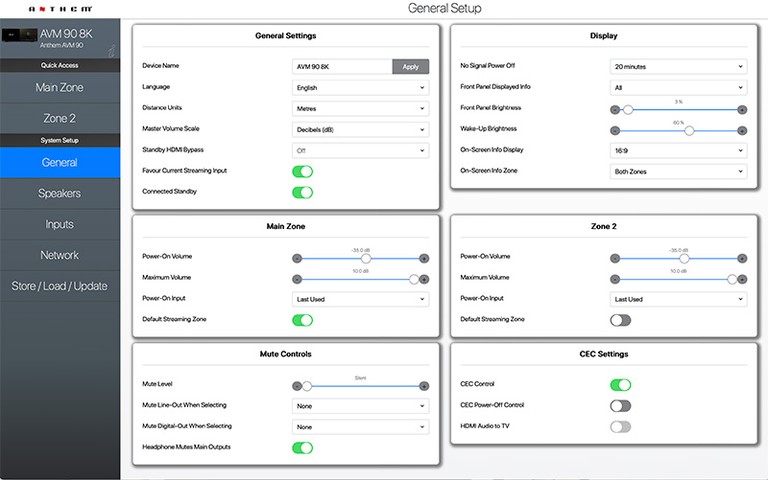The width and height of the screenshot is (768, 480).
Task: Click the plus icon on Wake-Up Brightness
Action: [742, 130]
